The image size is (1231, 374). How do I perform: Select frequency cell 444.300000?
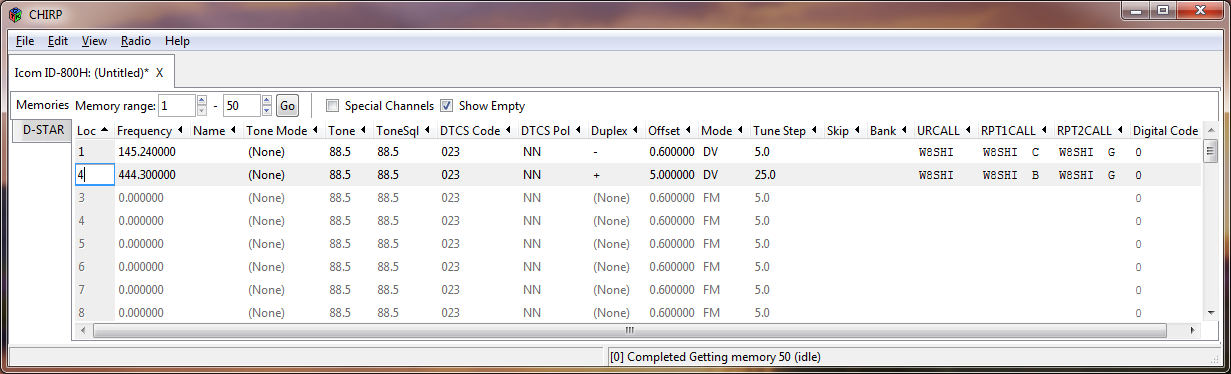click(152, 174)
